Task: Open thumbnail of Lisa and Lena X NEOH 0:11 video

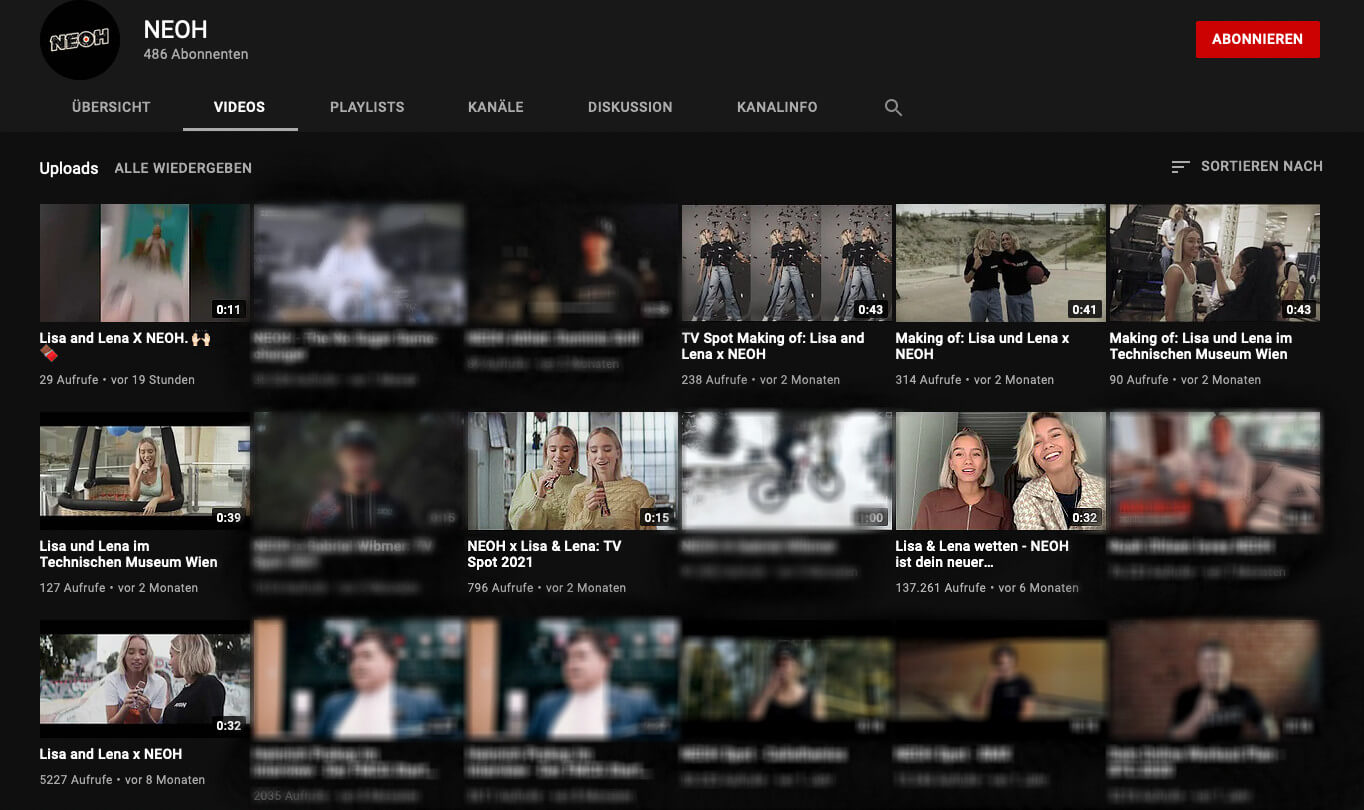Action: (x=145, y=263)
